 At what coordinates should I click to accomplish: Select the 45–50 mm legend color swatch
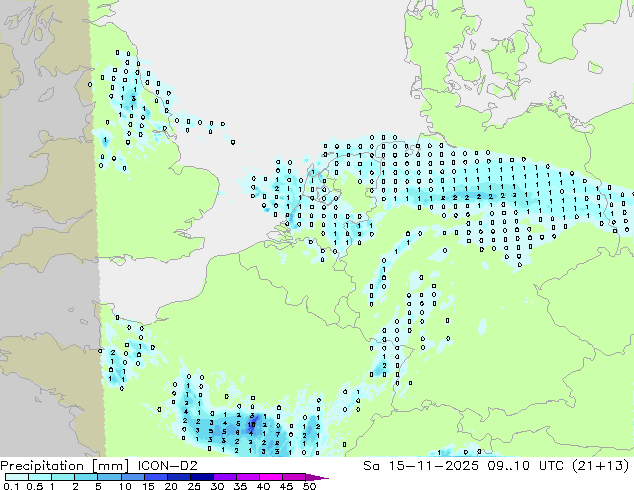point(294,477)
